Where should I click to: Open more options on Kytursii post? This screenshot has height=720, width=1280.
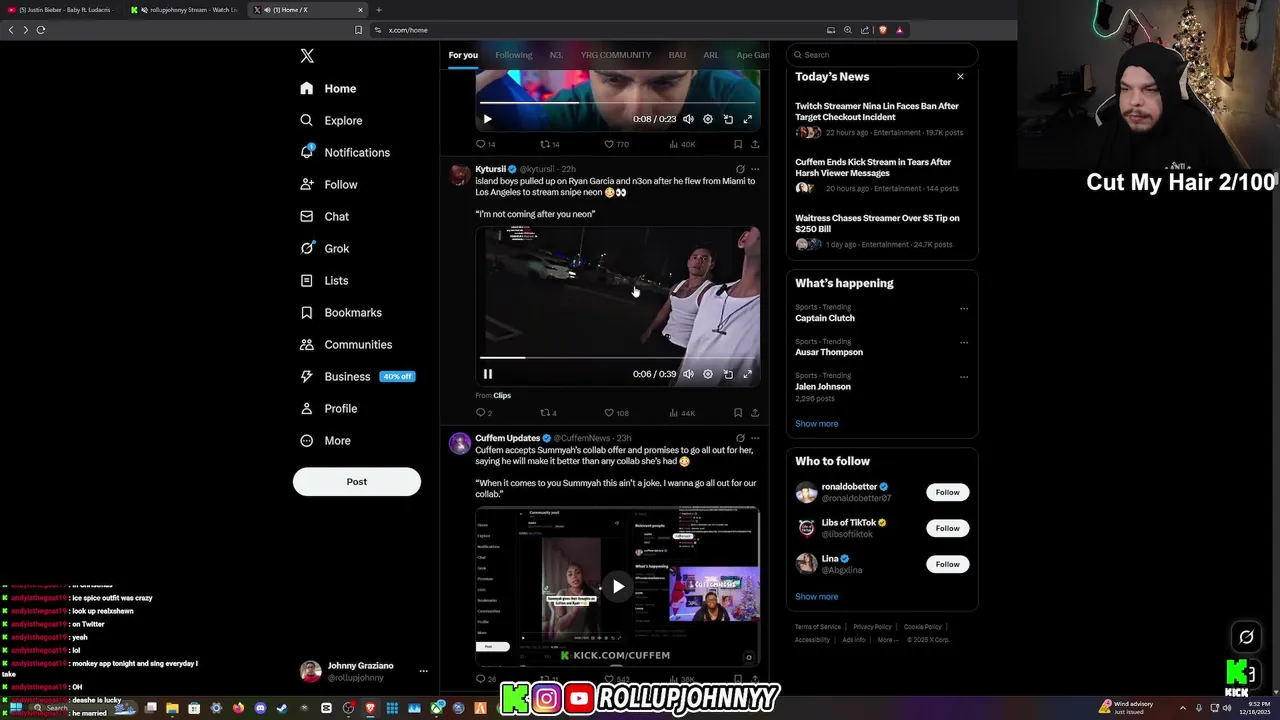tap(755, 169)
